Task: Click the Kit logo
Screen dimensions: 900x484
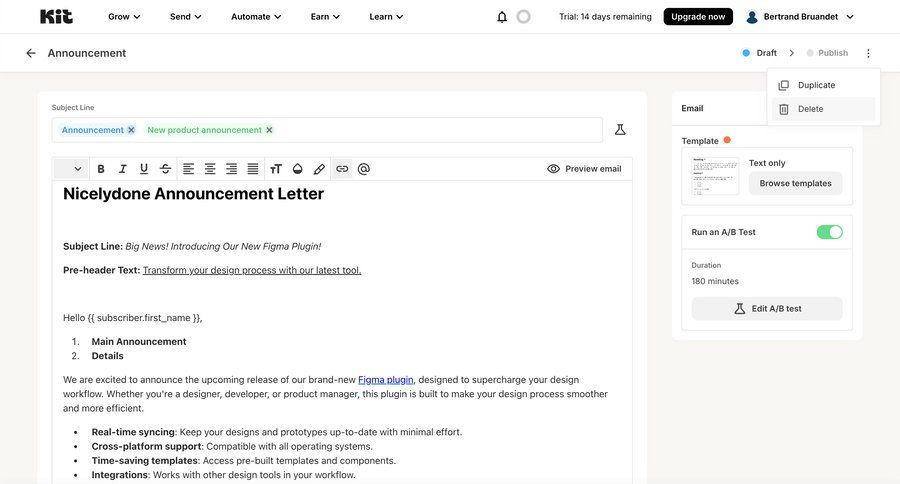Action: 56,17
